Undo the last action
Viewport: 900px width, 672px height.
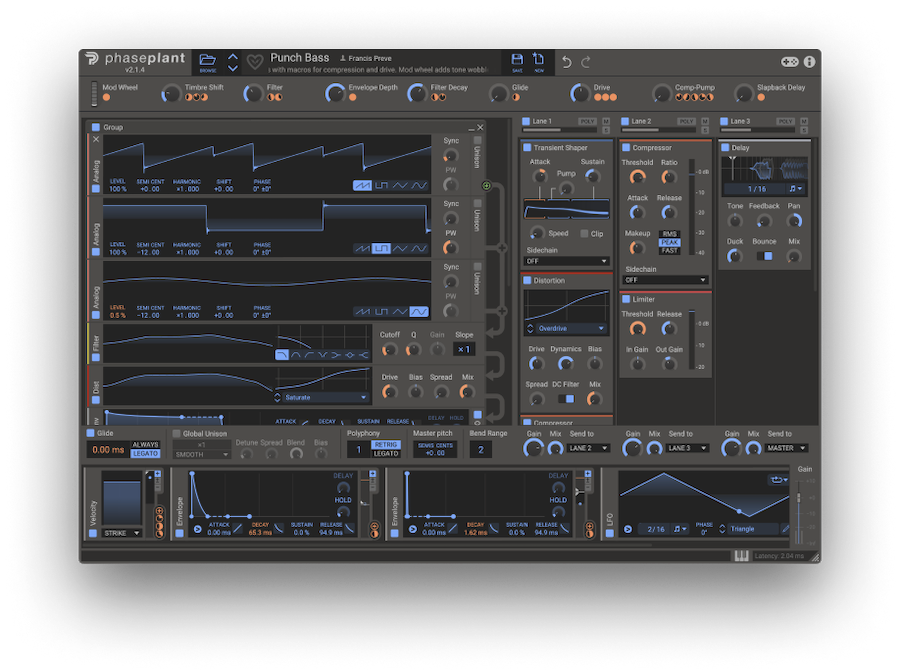[567, 62]
